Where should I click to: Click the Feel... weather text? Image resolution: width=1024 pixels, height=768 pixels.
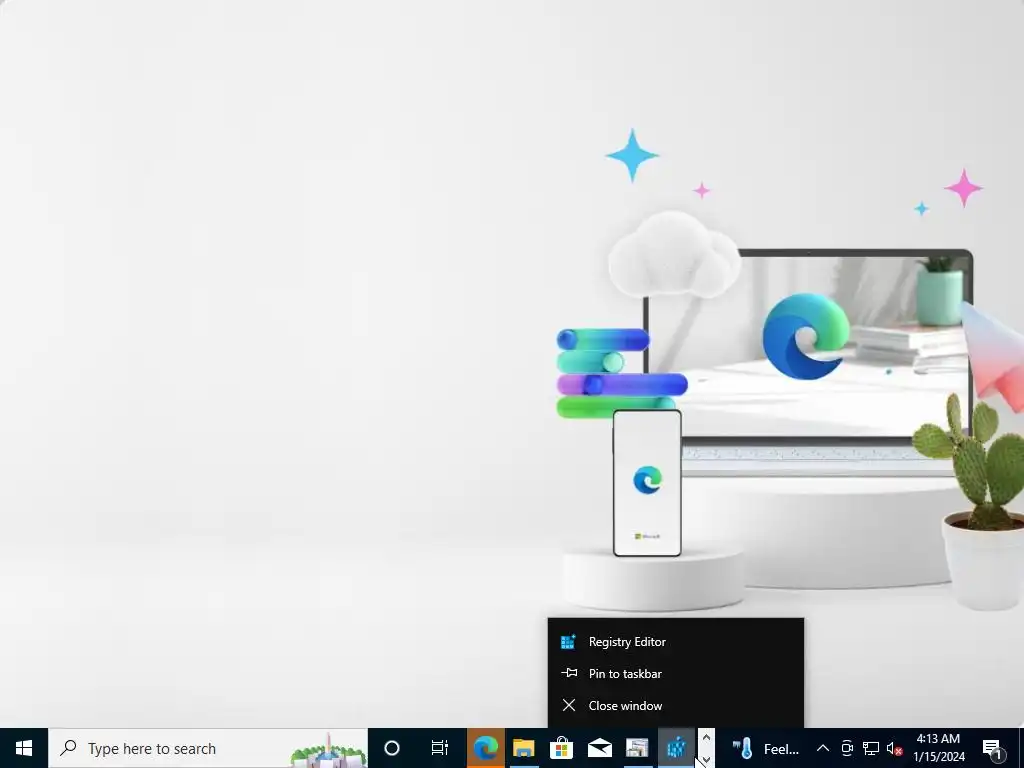pyautogui.click(x=781, y=749)
